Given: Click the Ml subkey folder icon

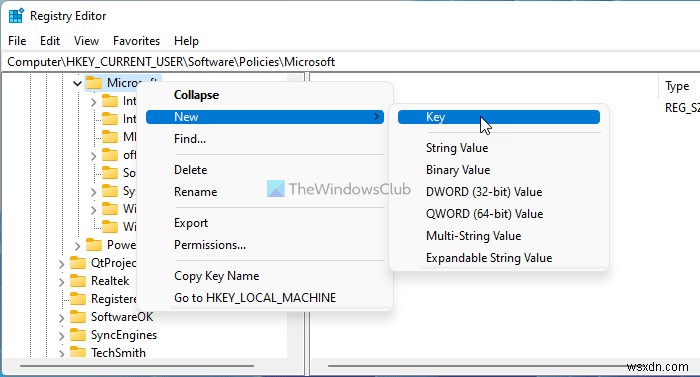Looking at the screenshot, I should pos(110,136).
